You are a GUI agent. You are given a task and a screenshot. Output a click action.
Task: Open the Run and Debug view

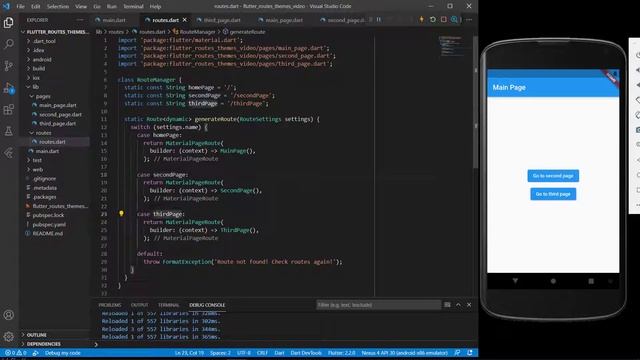[9, 88]
